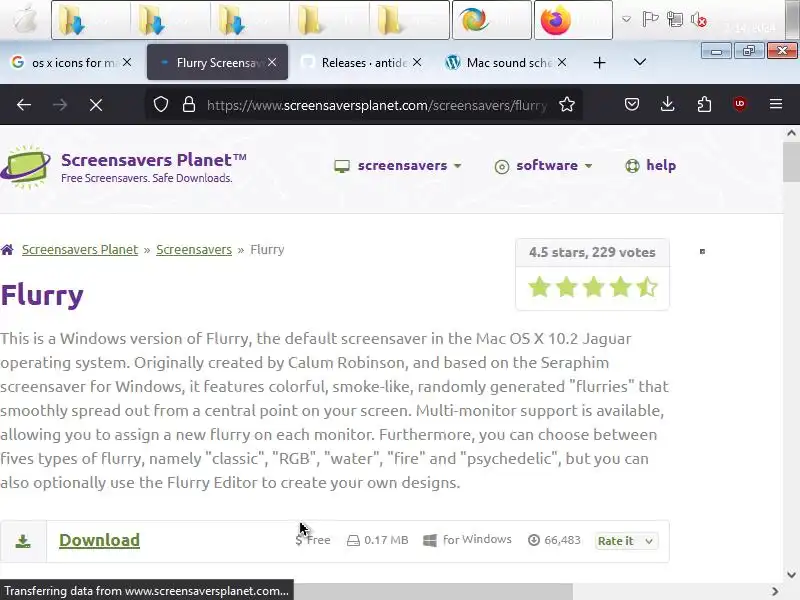Expand the screensavers navigation menu

click(x=397, y=166)
